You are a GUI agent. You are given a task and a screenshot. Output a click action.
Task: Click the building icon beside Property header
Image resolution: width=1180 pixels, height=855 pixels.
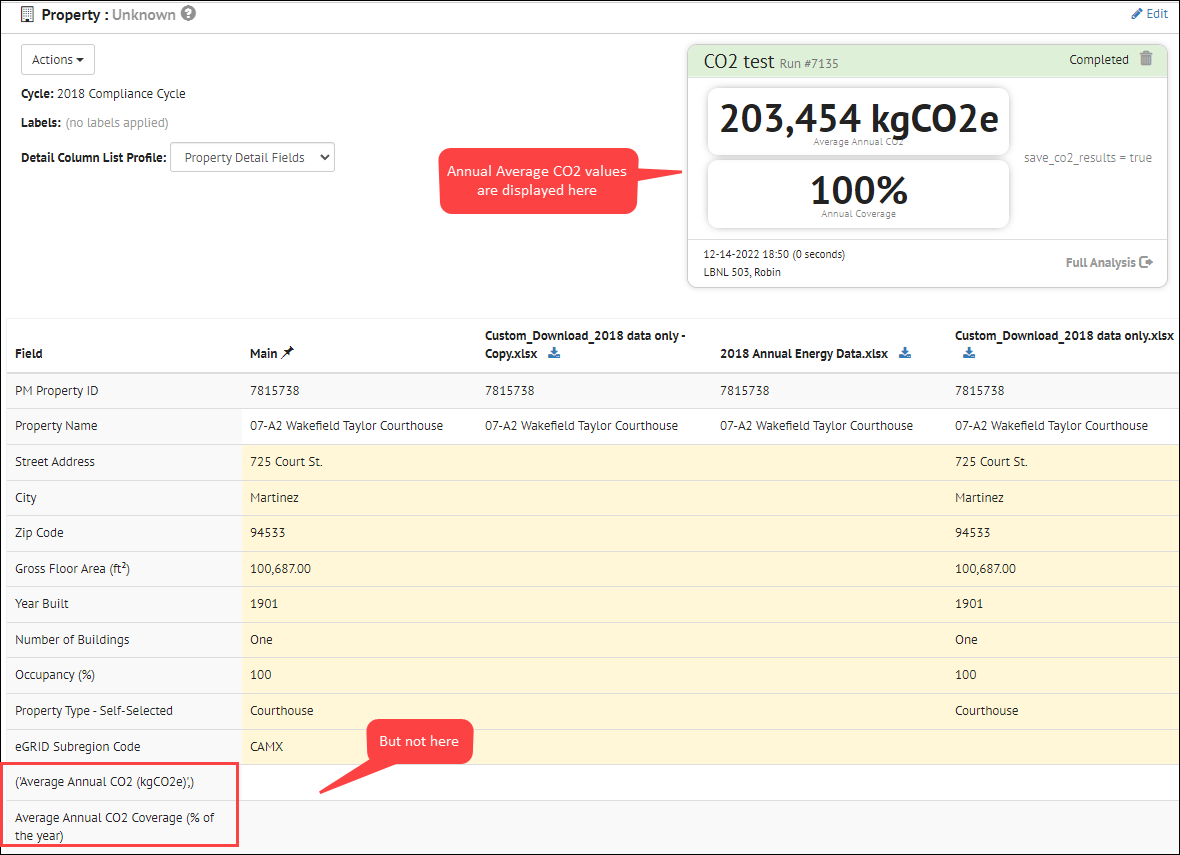27,14
